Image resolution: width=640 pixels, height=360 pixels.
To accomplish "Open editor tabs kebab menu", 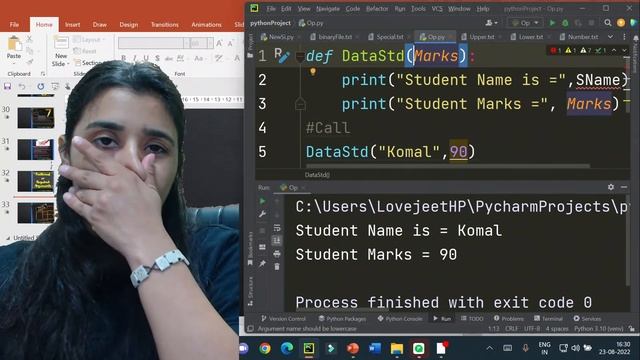I will (x=624, y=37).
